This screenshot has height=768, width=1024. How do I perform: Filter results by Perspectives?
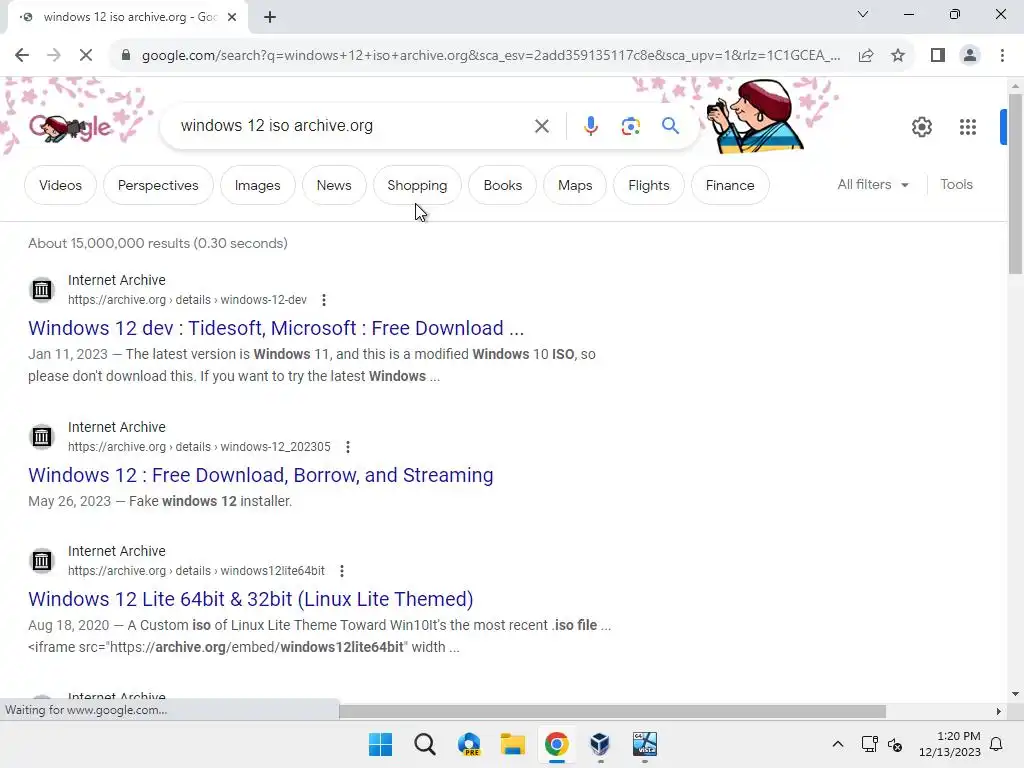point(158,185)
